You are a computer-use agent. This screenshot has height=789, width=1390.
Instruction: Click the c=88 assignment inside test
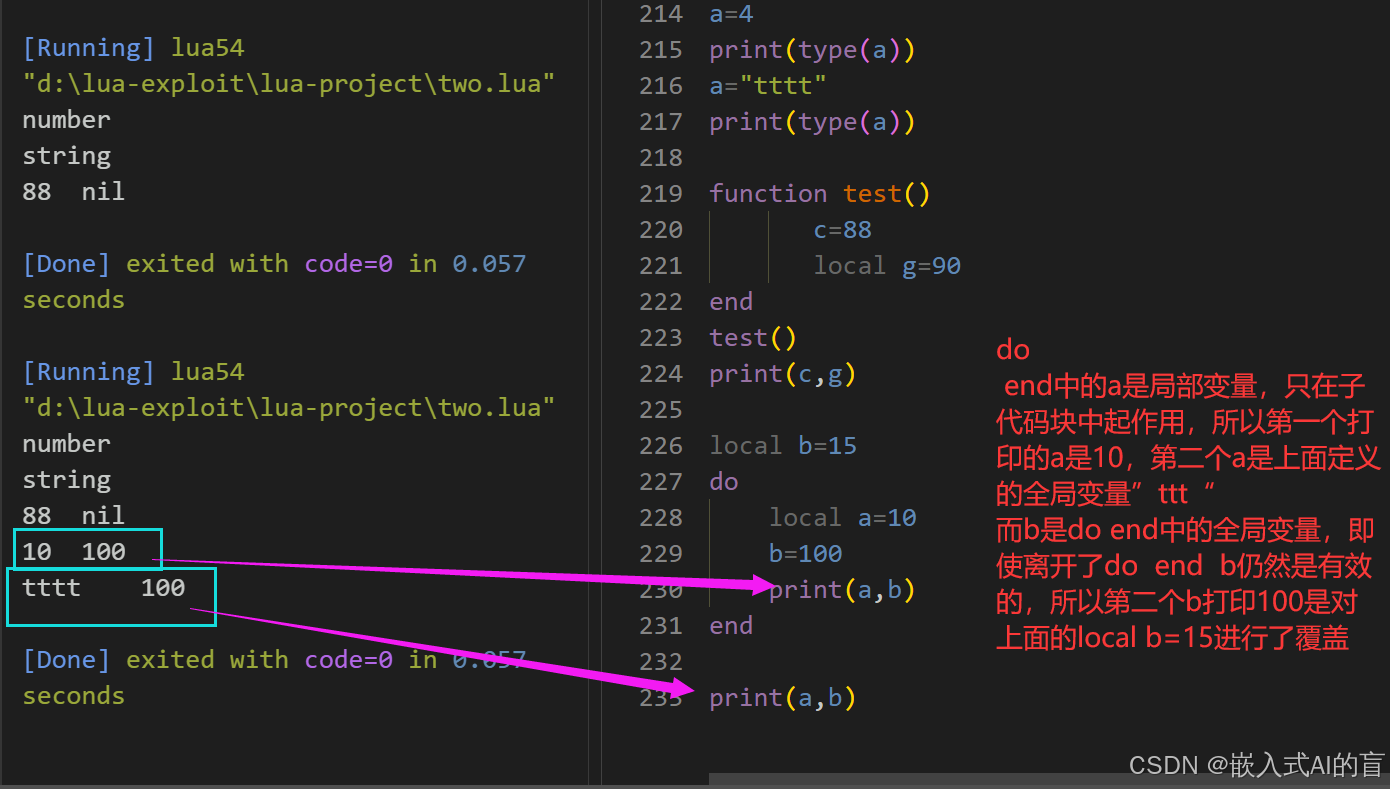coord(842,230)
